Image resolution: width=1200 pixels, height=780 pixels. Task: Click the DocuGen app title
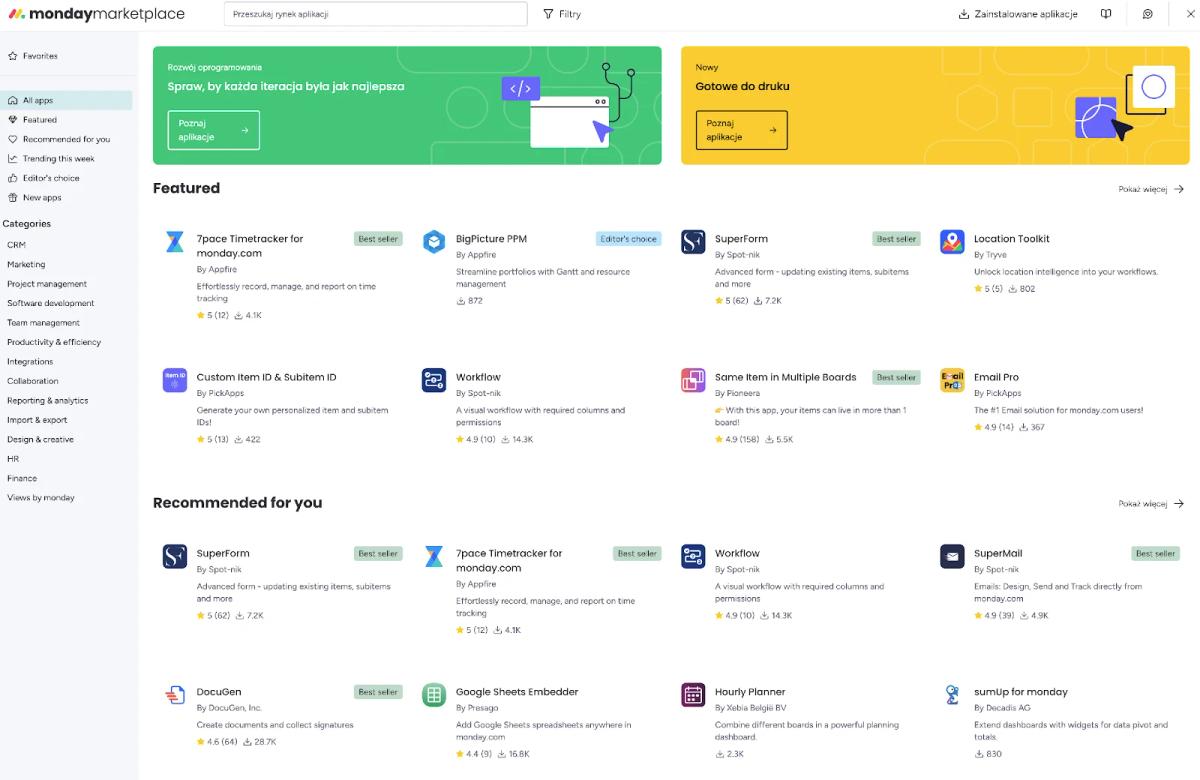[219, 692]
